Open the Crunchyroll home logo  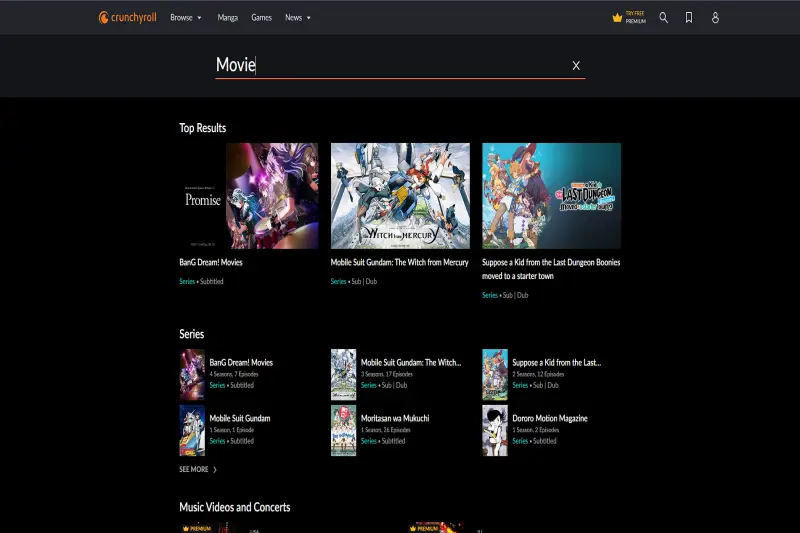(x=128, y=17)
